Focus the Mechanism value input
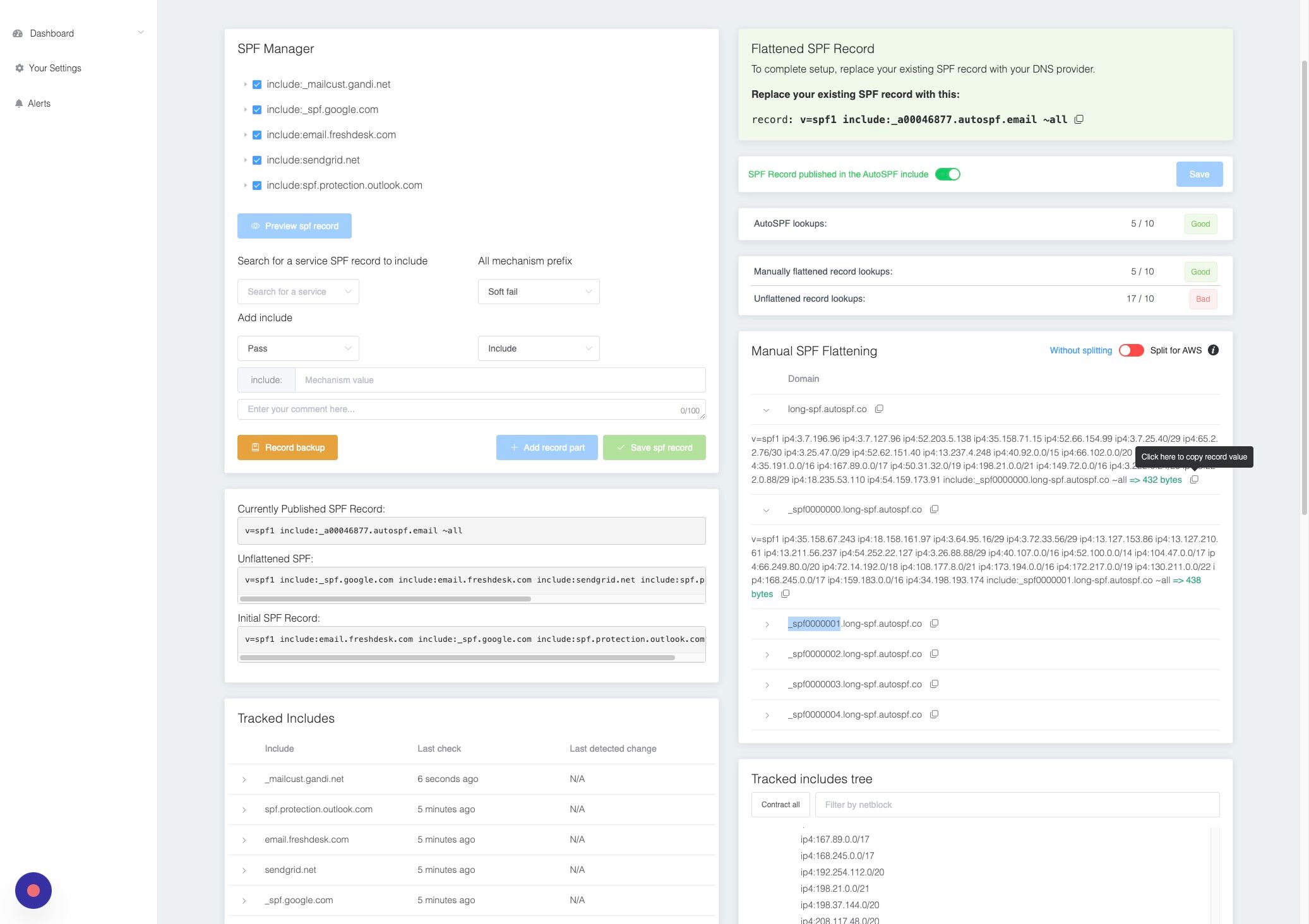The width and height of the screenshot is (1309, 924). pyautogui.click(x=500, y=380)
